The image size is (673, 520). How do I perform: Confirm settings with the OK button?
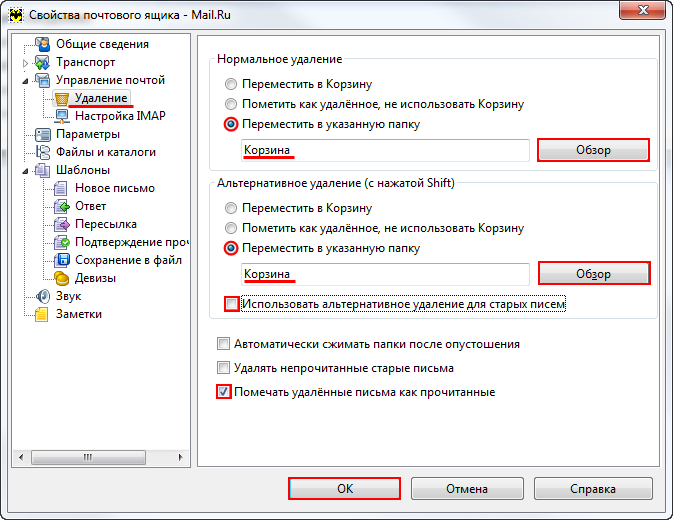pos(344,489)
